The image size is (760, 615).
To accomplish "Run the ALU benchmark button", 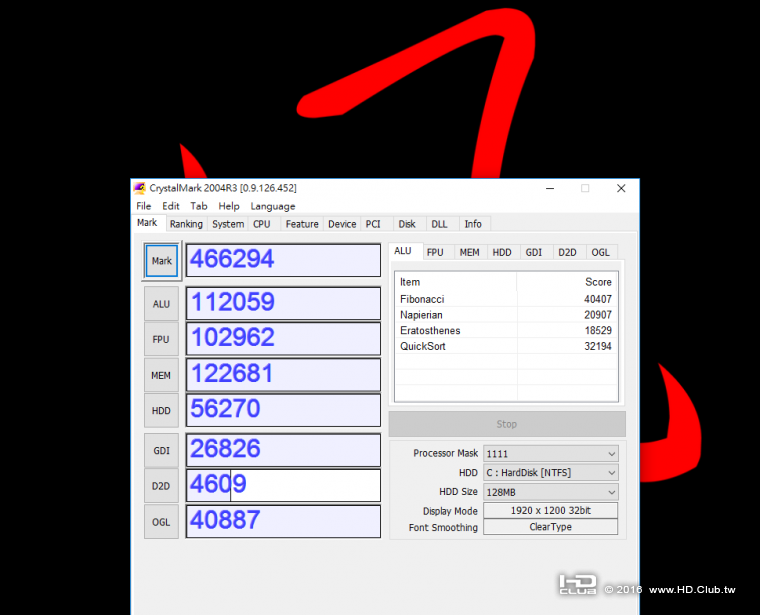I will tap(161, 304).
